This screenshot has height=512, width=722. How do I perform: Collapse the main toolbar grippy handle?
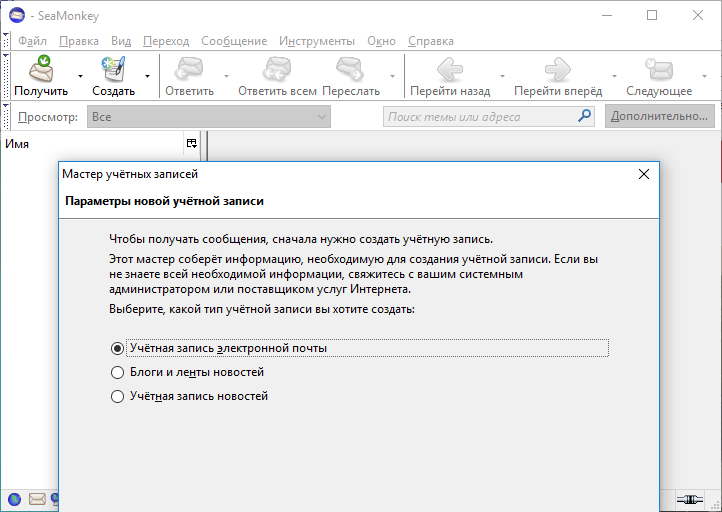click(6, 76)
